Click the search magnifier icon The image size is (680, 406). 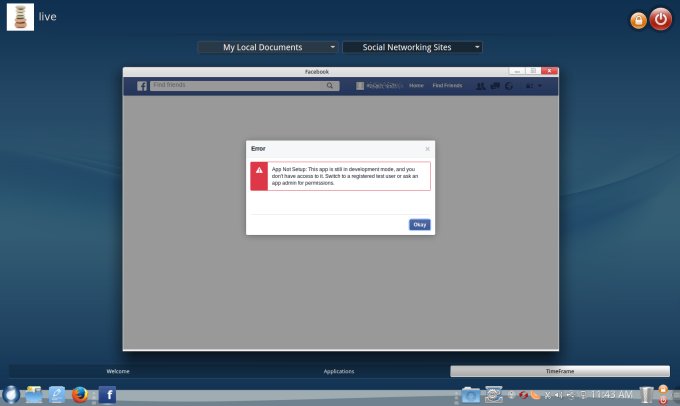pyautogui.click(x=330, y=85)
